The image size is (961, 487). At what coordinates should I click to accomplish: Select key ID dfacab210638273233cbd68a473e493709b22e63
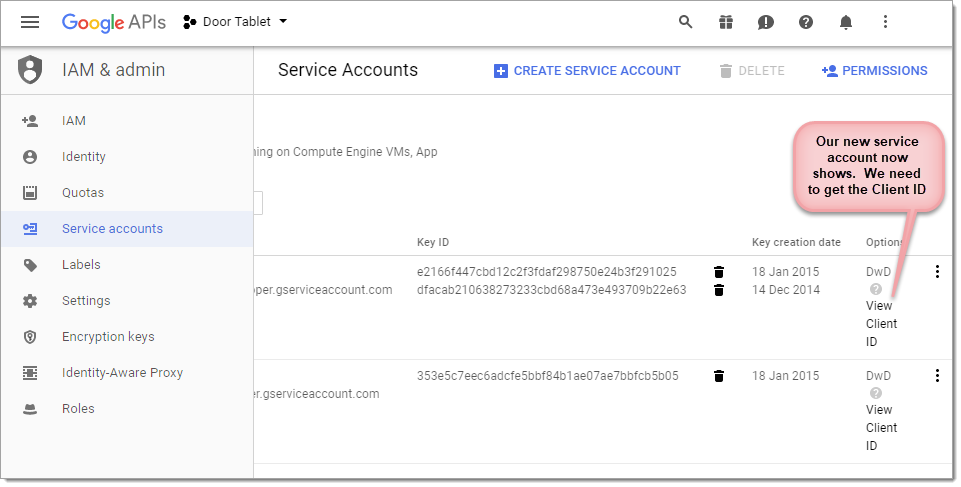pos(552,290)
